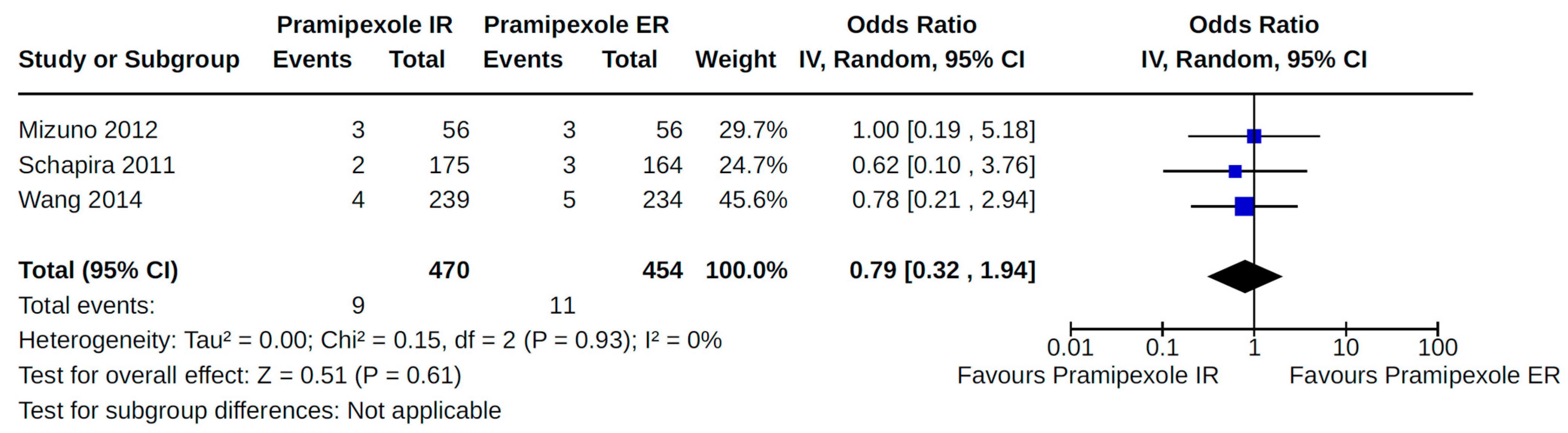Screen dimensions: 1568x433
Task: Click the 'Study or Subgroup' column header
Action: point(129,60)
